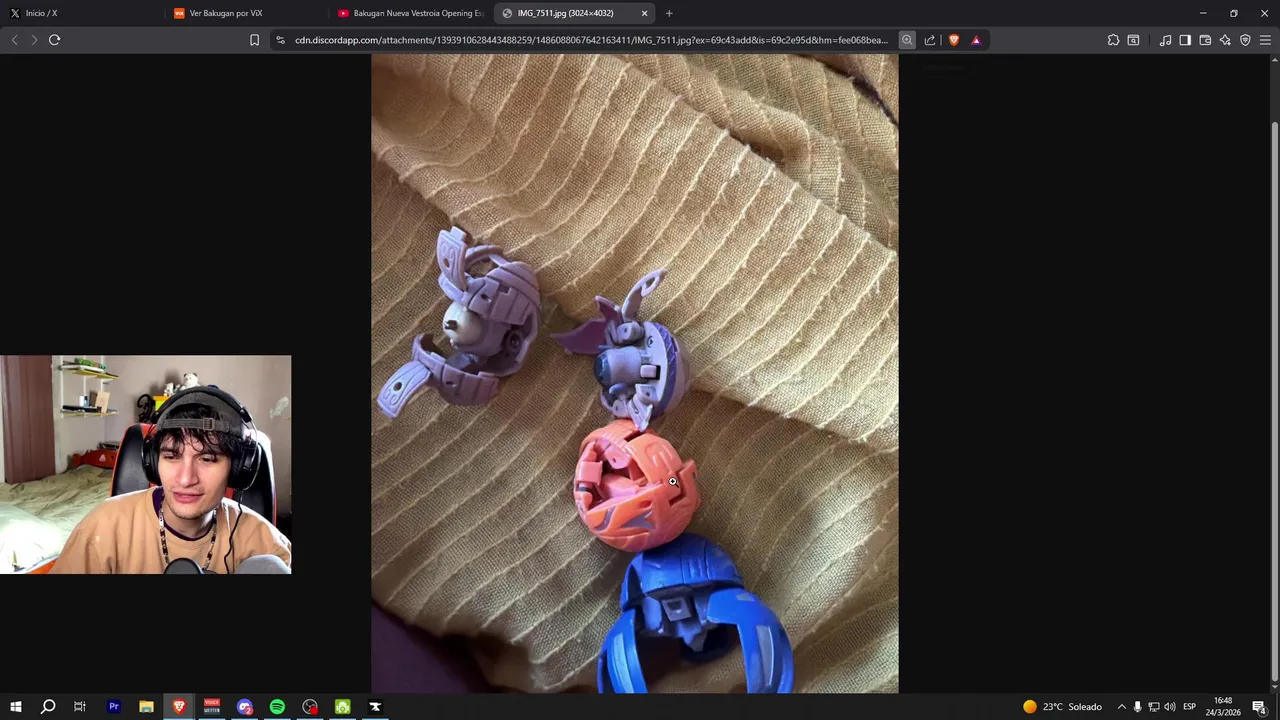The height and width of the screenshot is (720, 1280).
Task: Open the clock showing 16:48
Action: click(x=1222, y=706)
